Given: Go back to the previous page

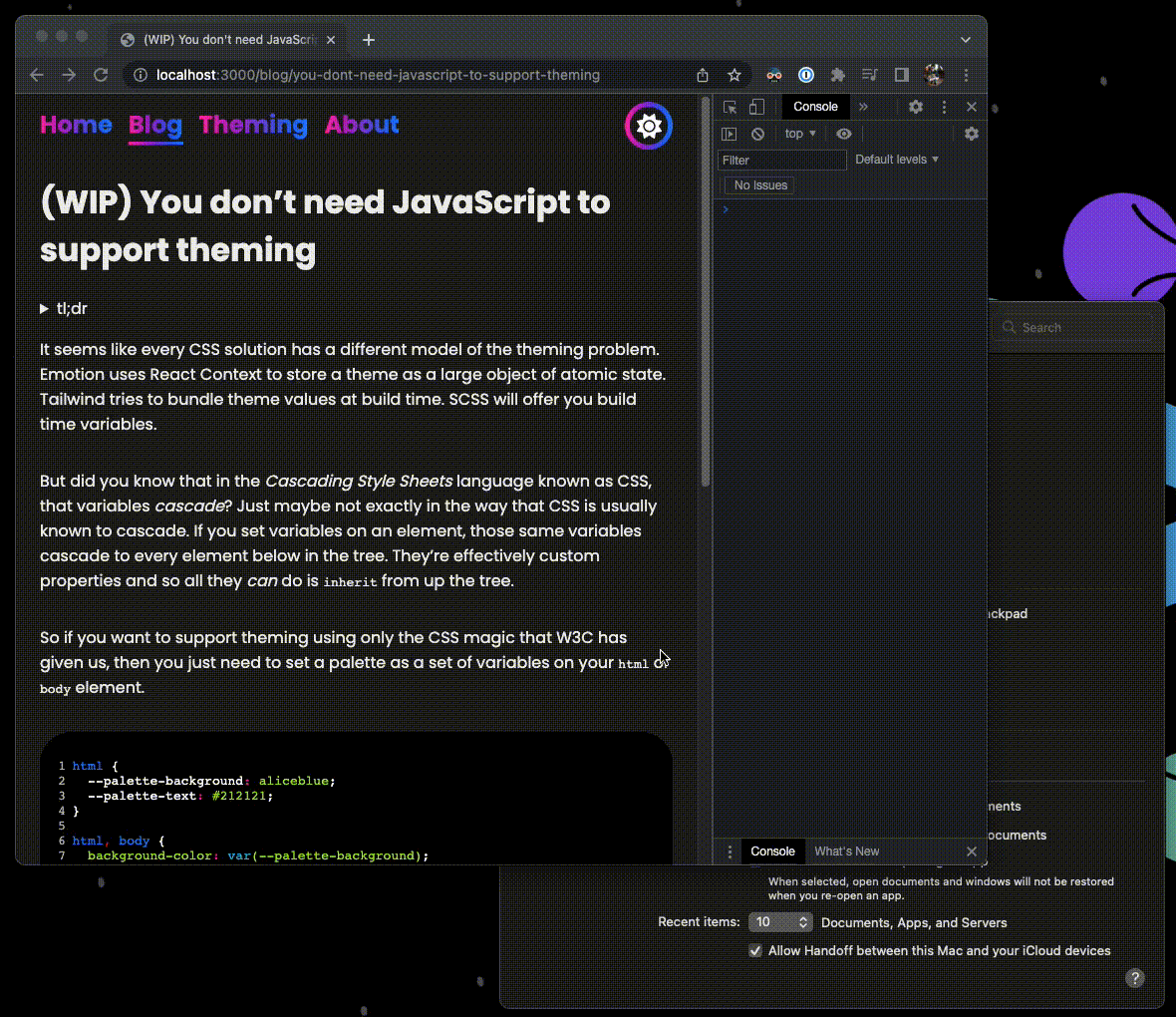Looking at the screenshot, I should pos(37,75).
